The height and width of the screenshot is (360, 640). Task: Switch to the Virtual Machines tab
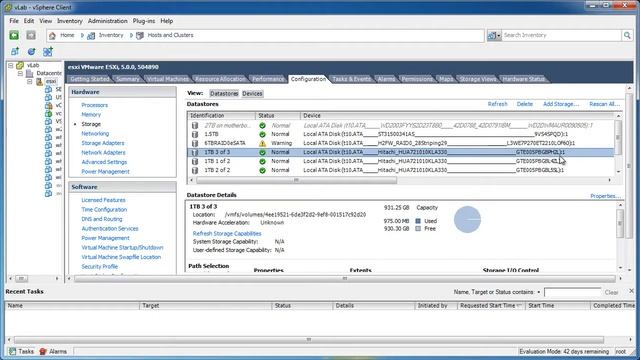[167, 79]
